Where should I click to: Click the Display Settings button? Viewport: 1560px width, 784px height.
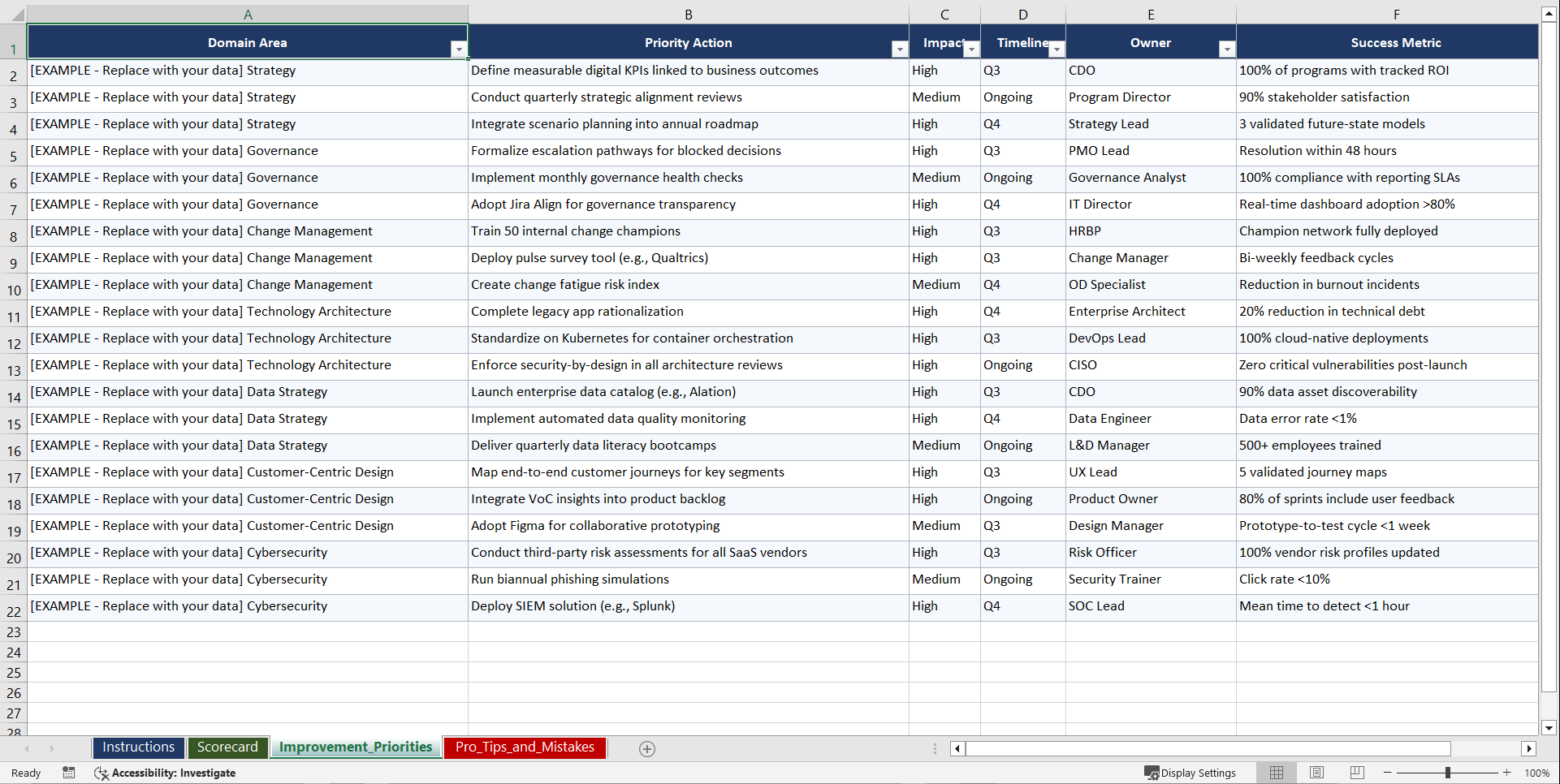(1192, 773)
